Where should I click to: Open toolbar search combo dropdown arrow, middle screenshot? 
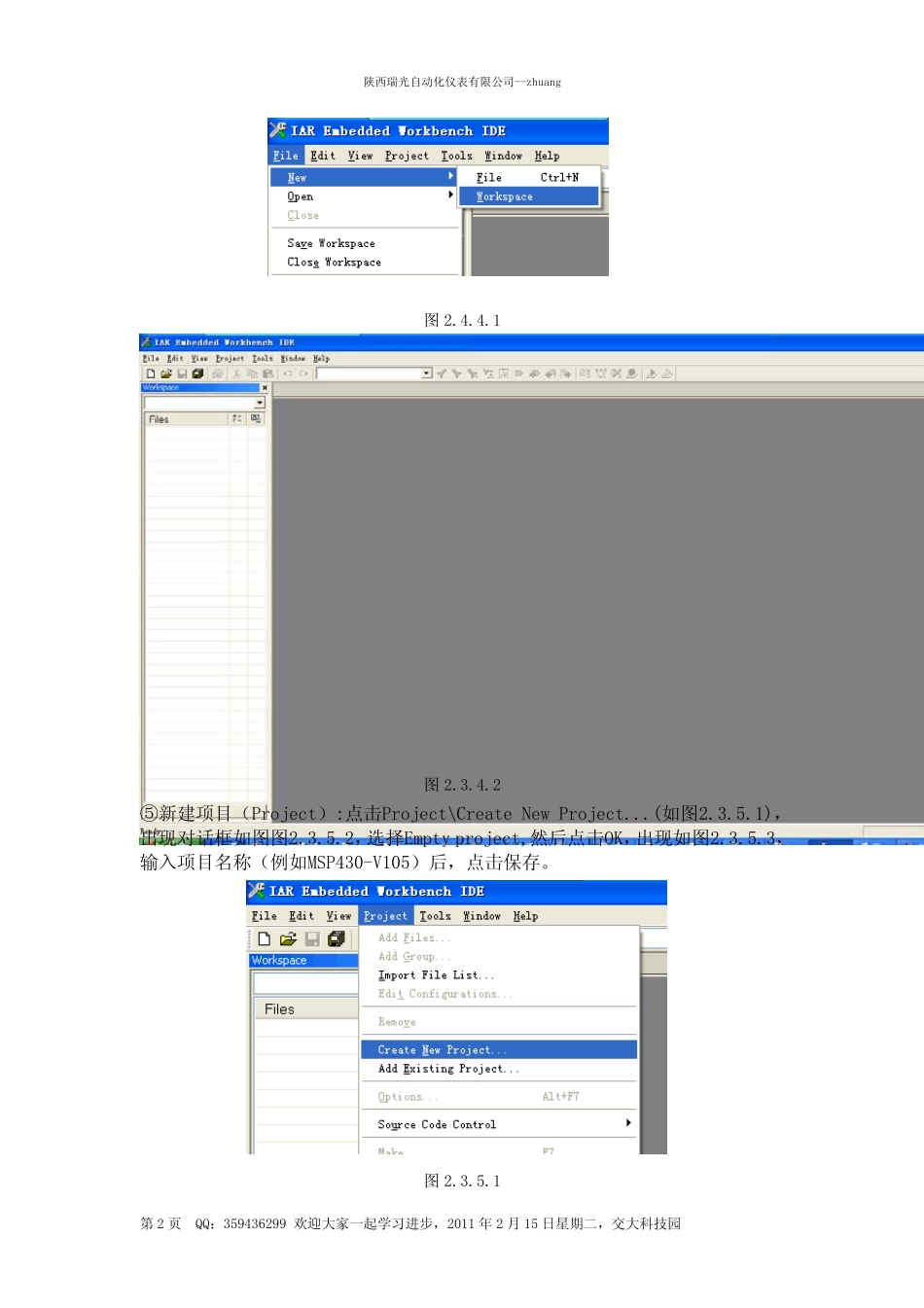click(x=427, y=373)
